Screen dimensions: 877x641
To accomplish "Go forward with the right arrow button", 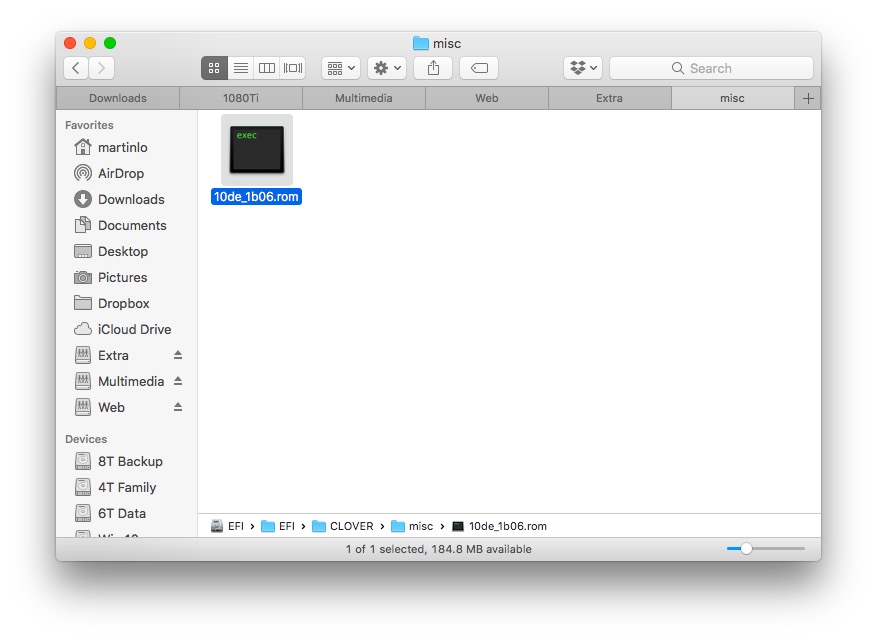I will tap(102, 68).
